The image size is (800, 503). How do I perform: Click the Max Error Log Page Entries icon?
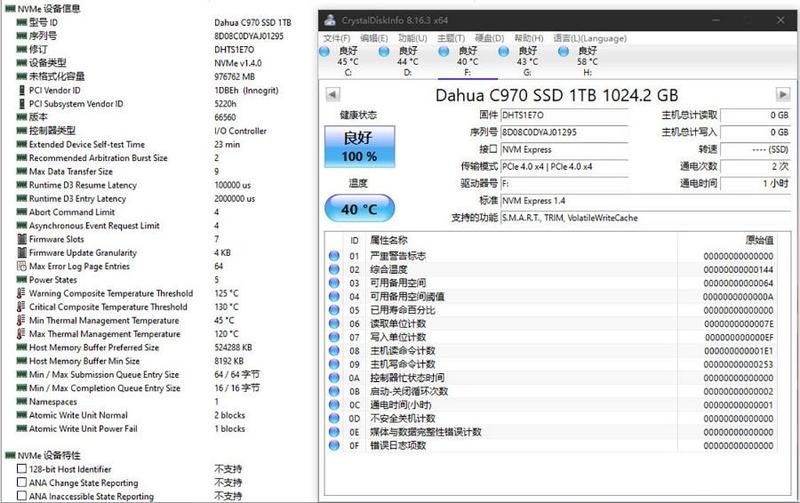[21, 266]
